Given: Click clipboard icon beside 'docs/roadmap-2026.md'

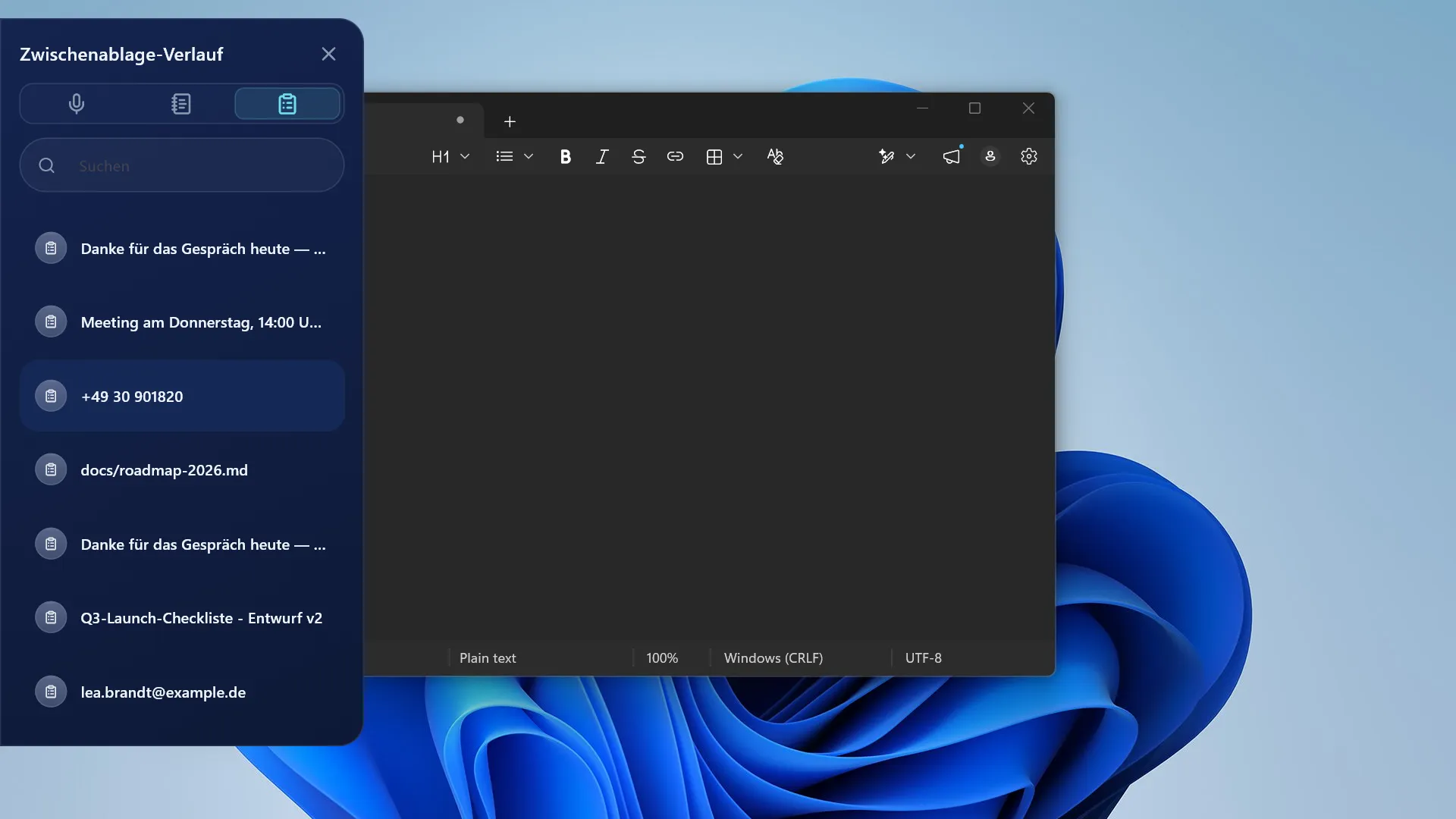Looking at the screenshot, I should (51, 470).
